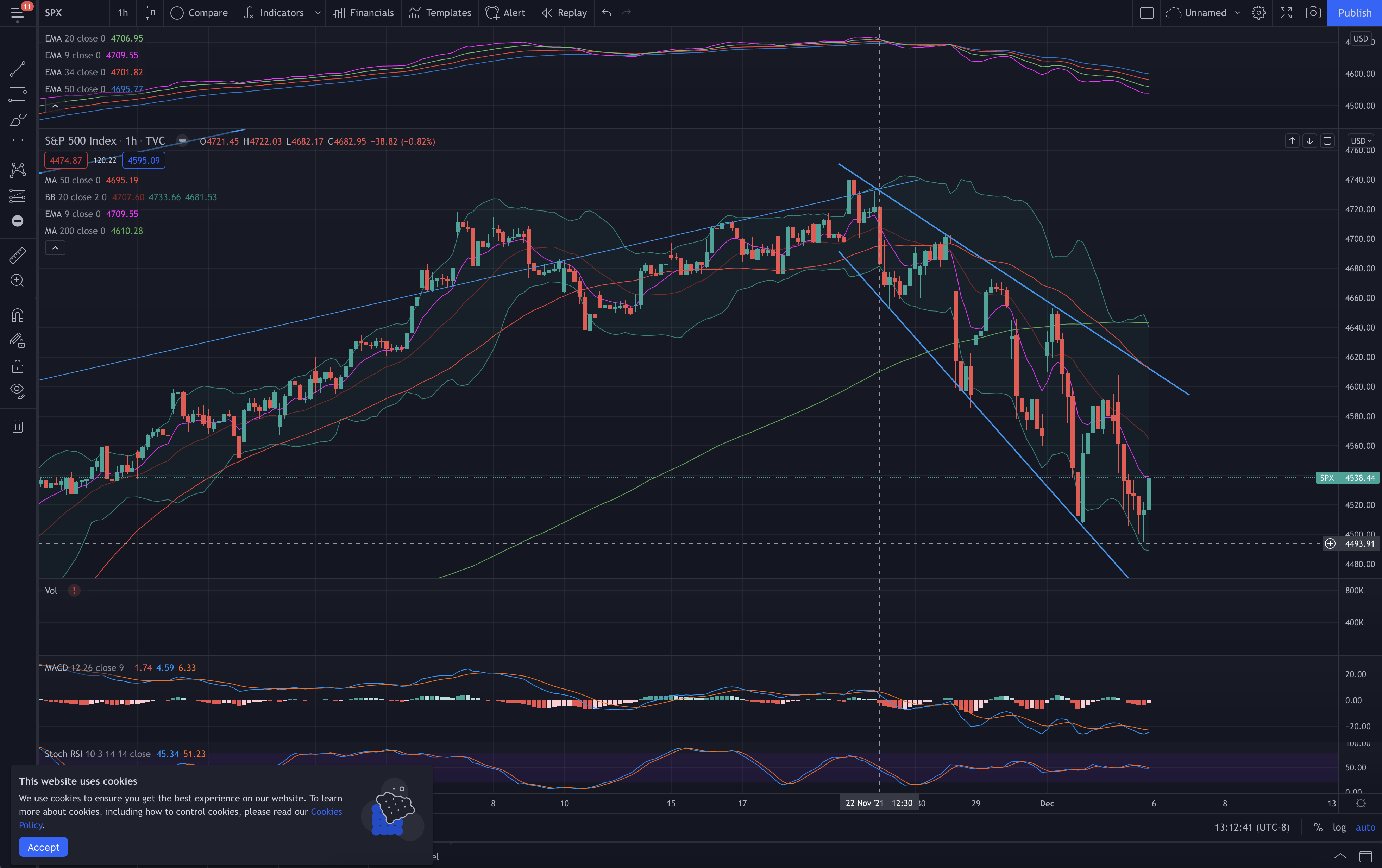1382x868 pixels.
Task: Click the blue Publish button
Action: click(1354, 13)
